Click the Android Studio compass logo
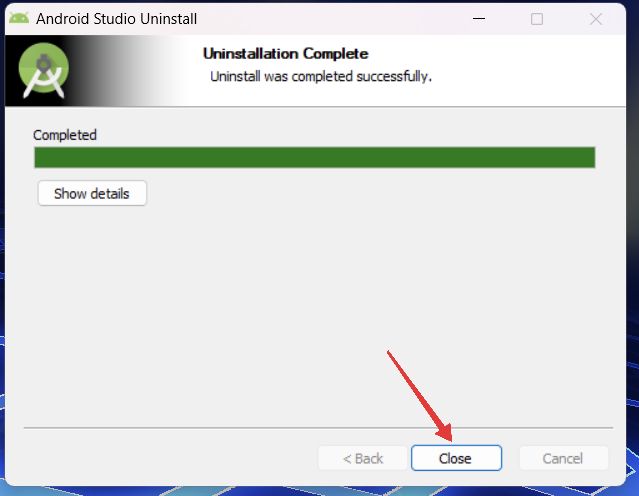This screenshot has height=496, width=639. point(44,70)
